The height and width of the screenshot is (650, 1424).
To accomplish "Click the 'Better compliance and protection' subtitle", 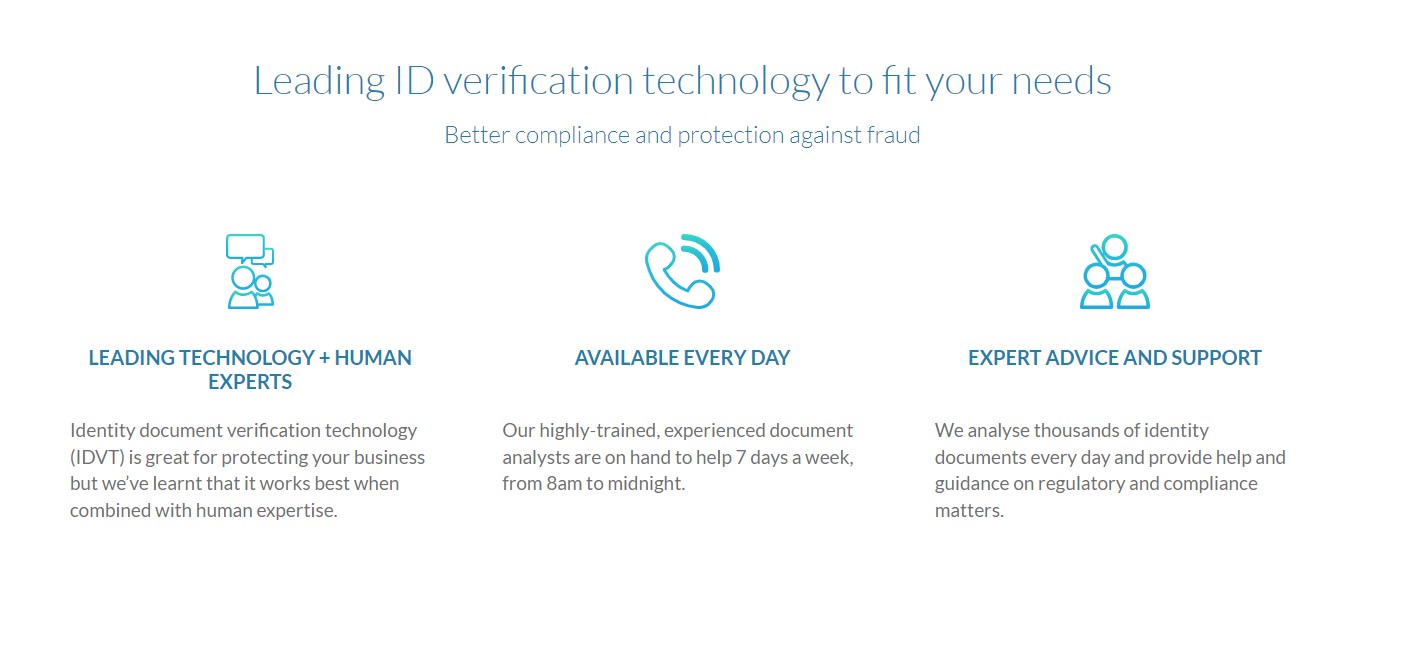I will (682, 135).
